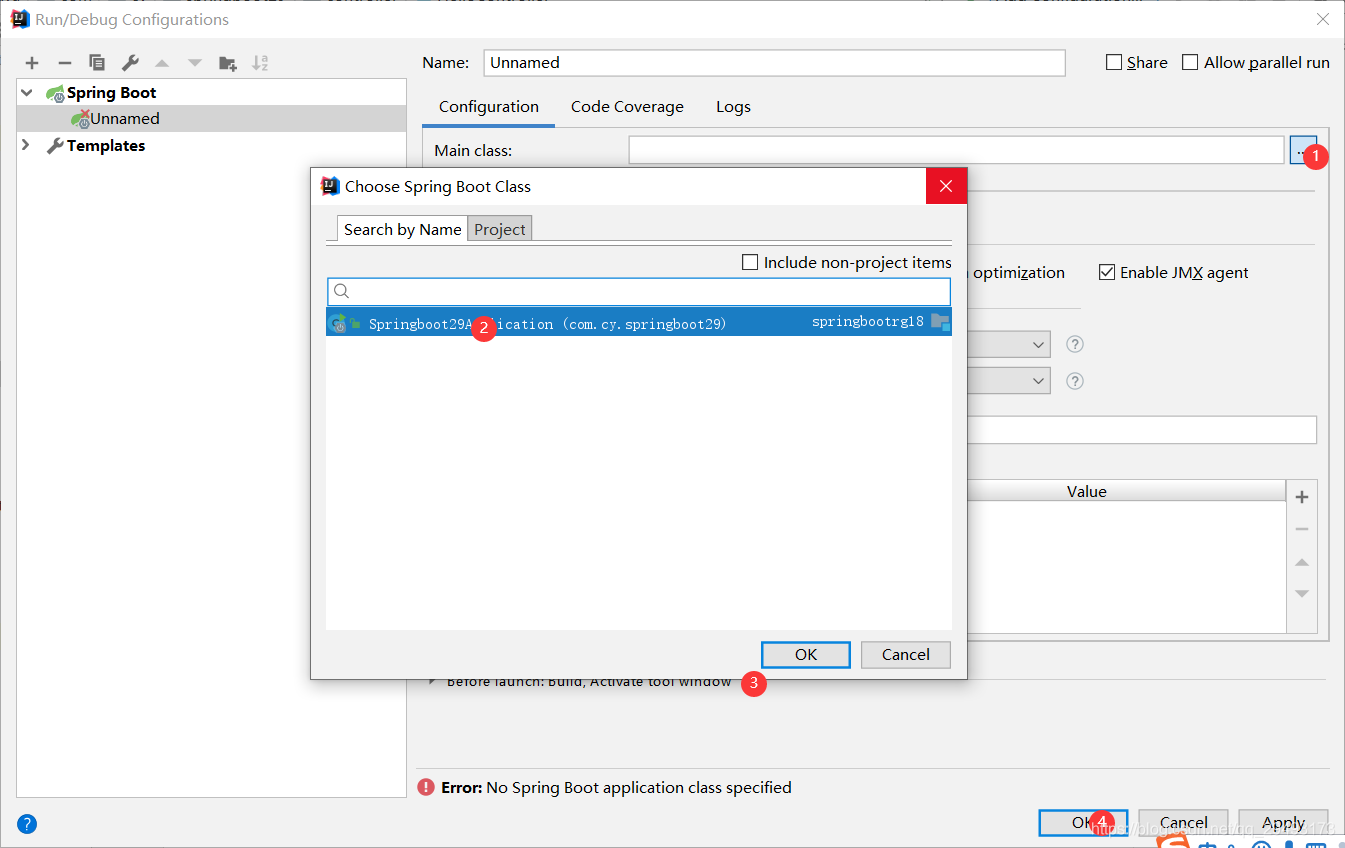Expand the Templates tree node
Viewport: 1345px width, 848px height.
click(27, 145)
